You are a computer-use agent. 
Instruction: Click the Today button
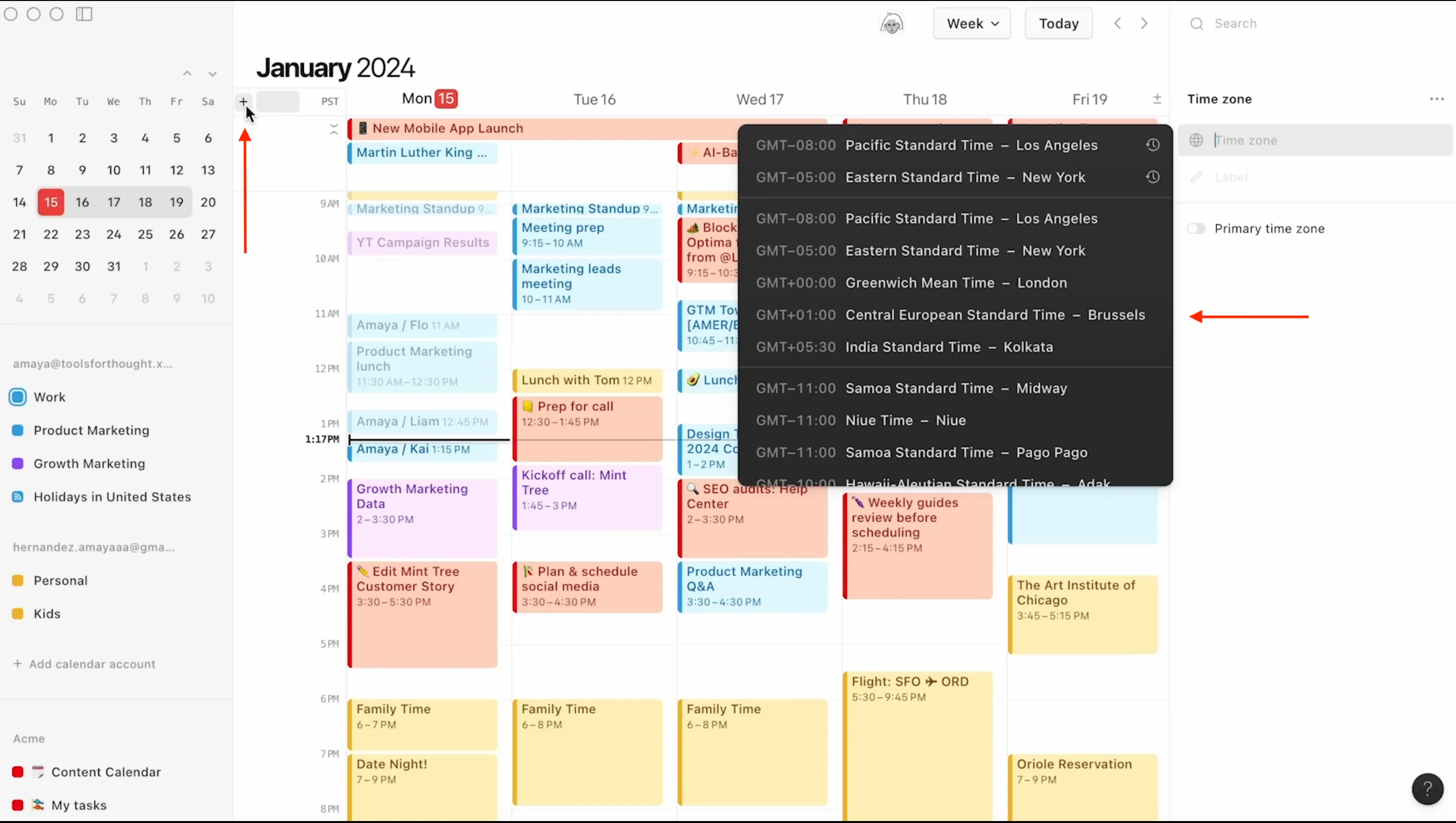pyautogui.click(x=1058, y=24)
